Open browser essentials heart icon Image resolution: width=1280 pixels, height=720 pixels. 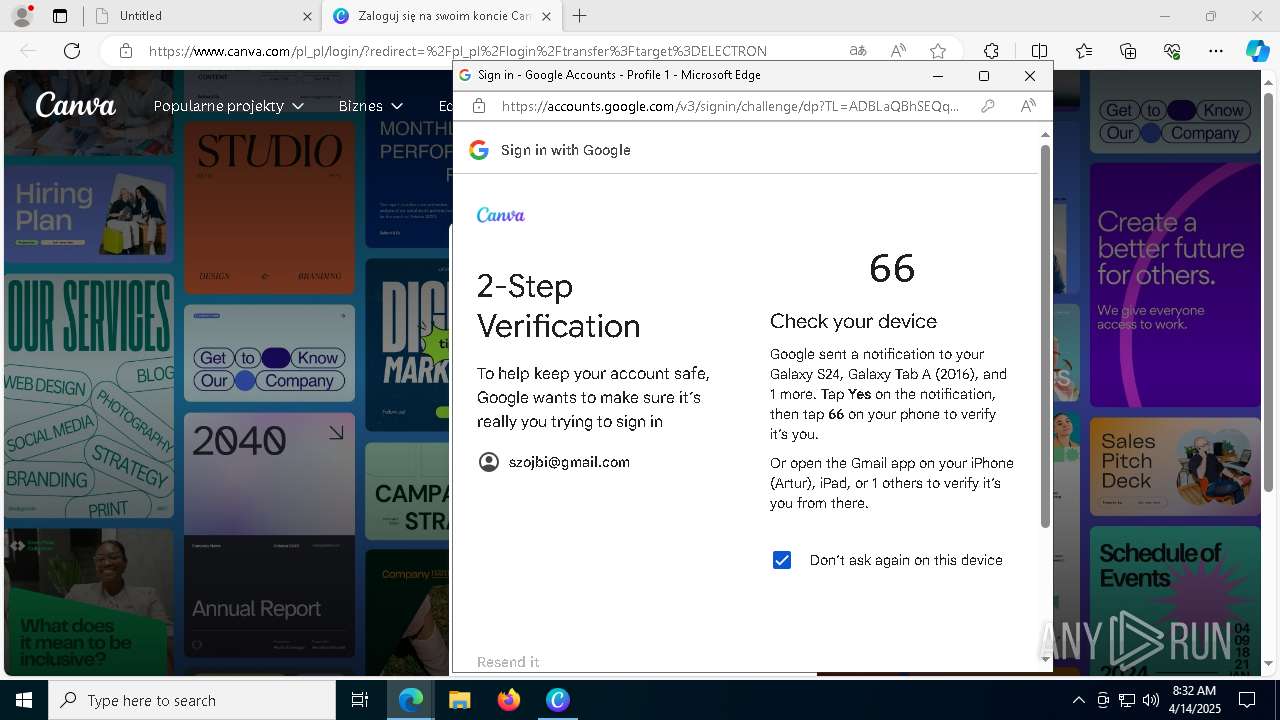[1172, 51]
